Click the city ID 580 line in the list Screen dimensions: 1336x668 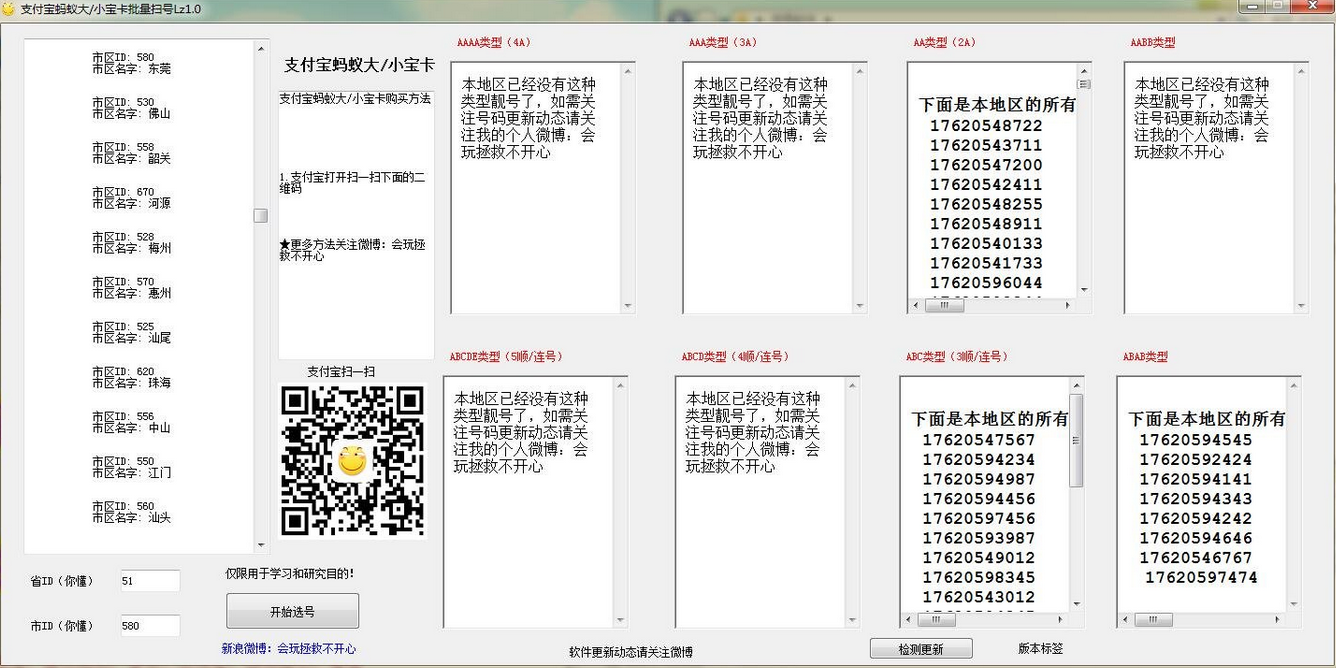[123, 58]
